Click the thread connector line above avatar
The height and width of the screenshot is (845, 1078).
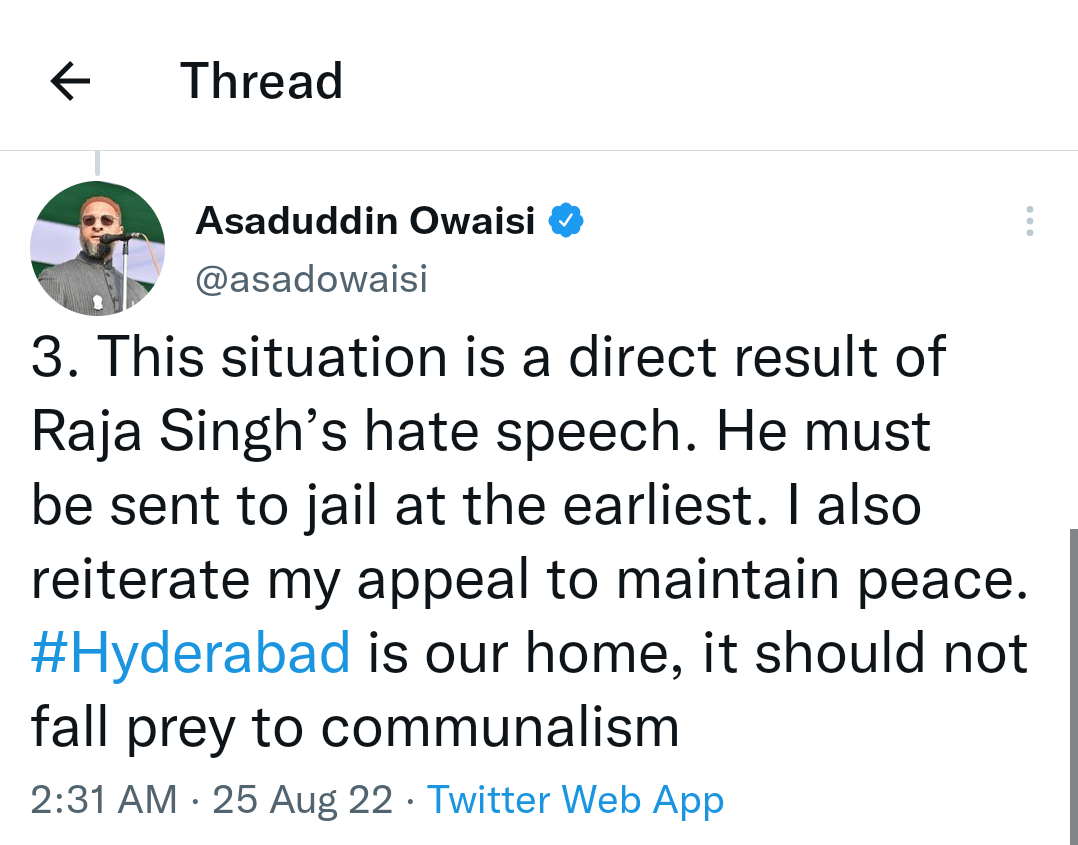[97, 163]
